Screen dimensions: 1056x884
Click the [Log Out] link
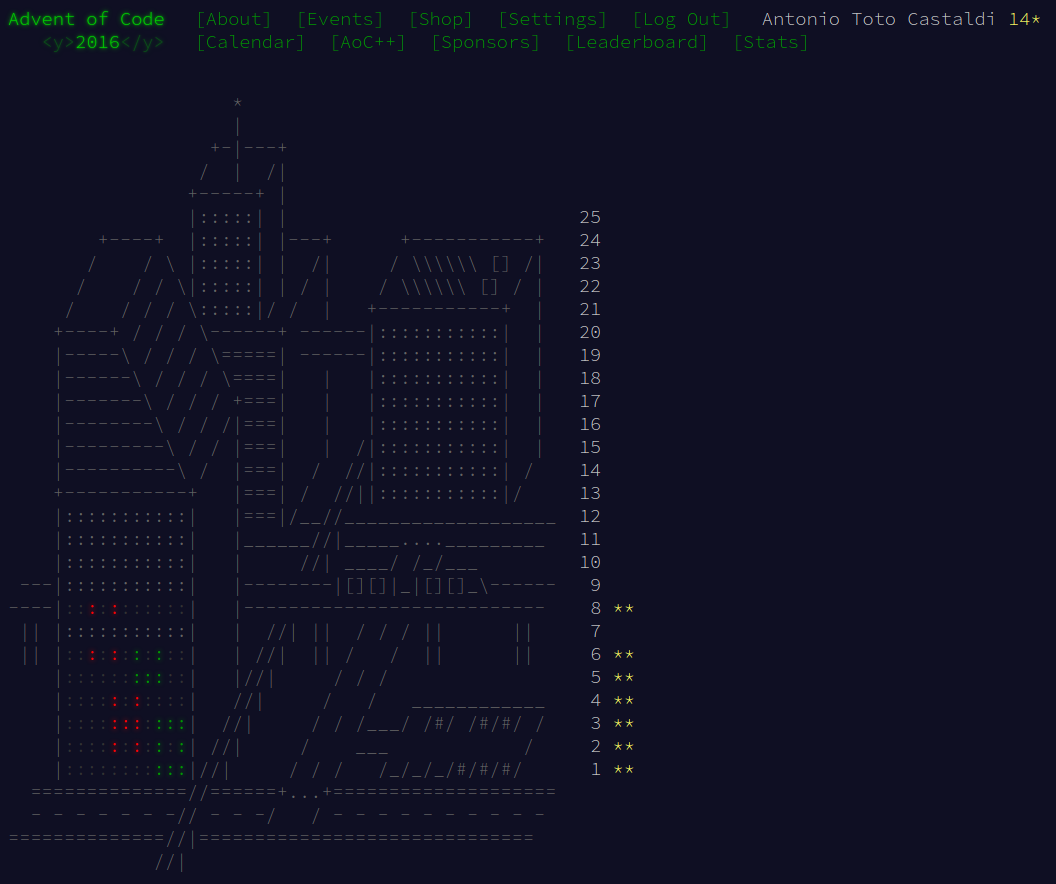(x=682, y=19)
